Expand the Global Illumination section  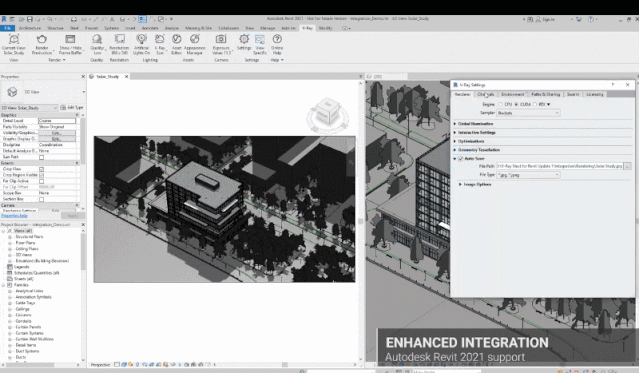[x=455, y=124]
